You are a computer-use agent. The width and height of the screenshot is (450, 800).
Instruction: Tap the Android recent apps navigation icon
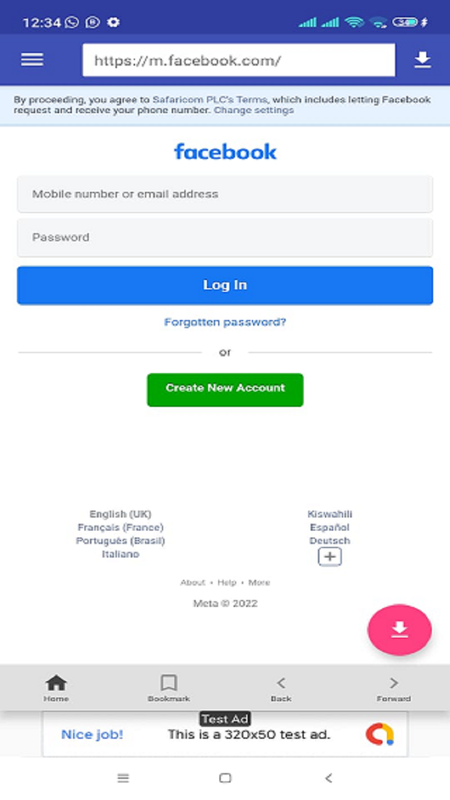click(x=123, y=778)
